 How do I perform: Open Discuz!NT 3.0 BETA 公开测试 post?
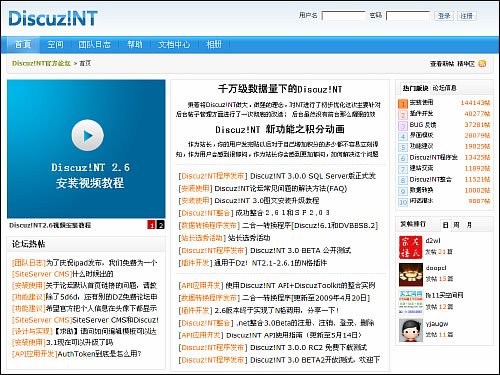(300, 250)
